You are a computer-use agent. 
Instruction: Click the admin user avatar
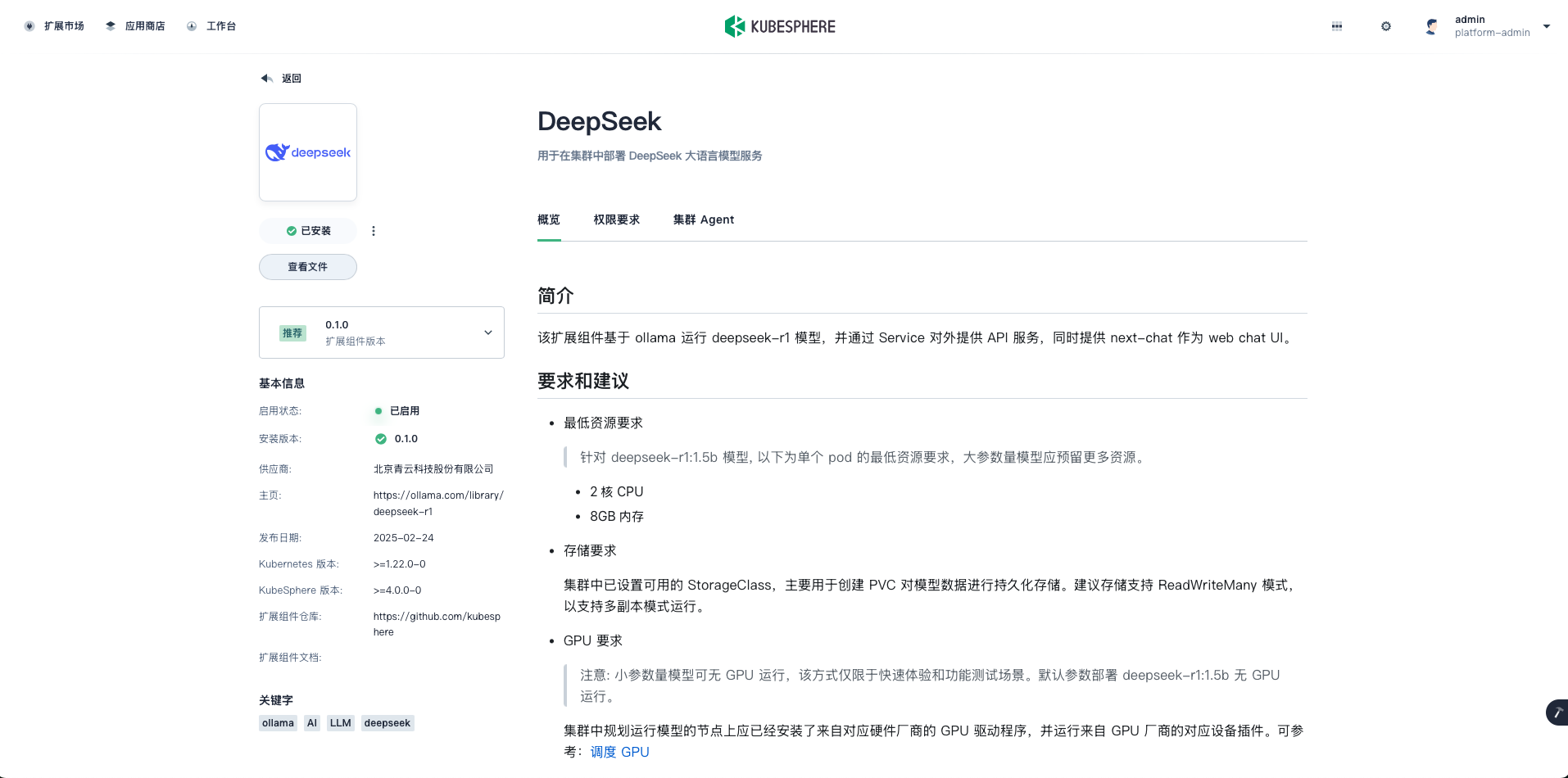point(1431,26)
